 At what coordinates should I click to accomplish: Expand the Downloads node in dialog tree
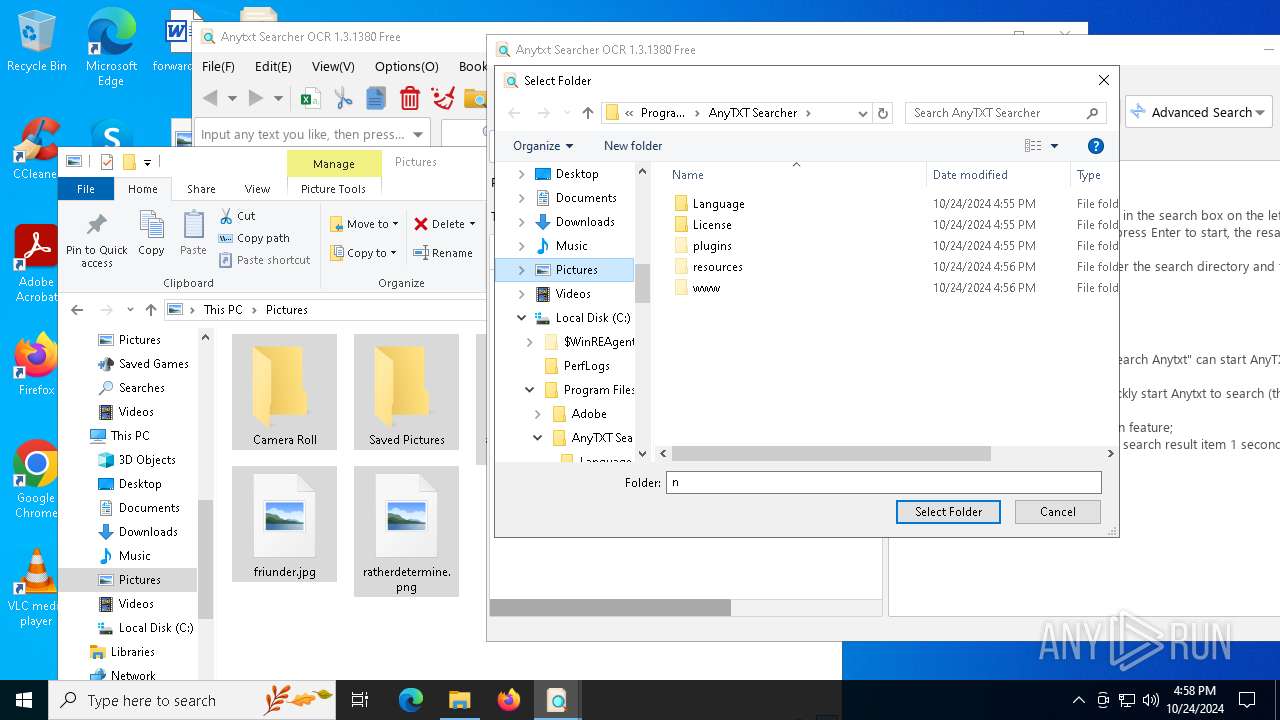point(521,222)
